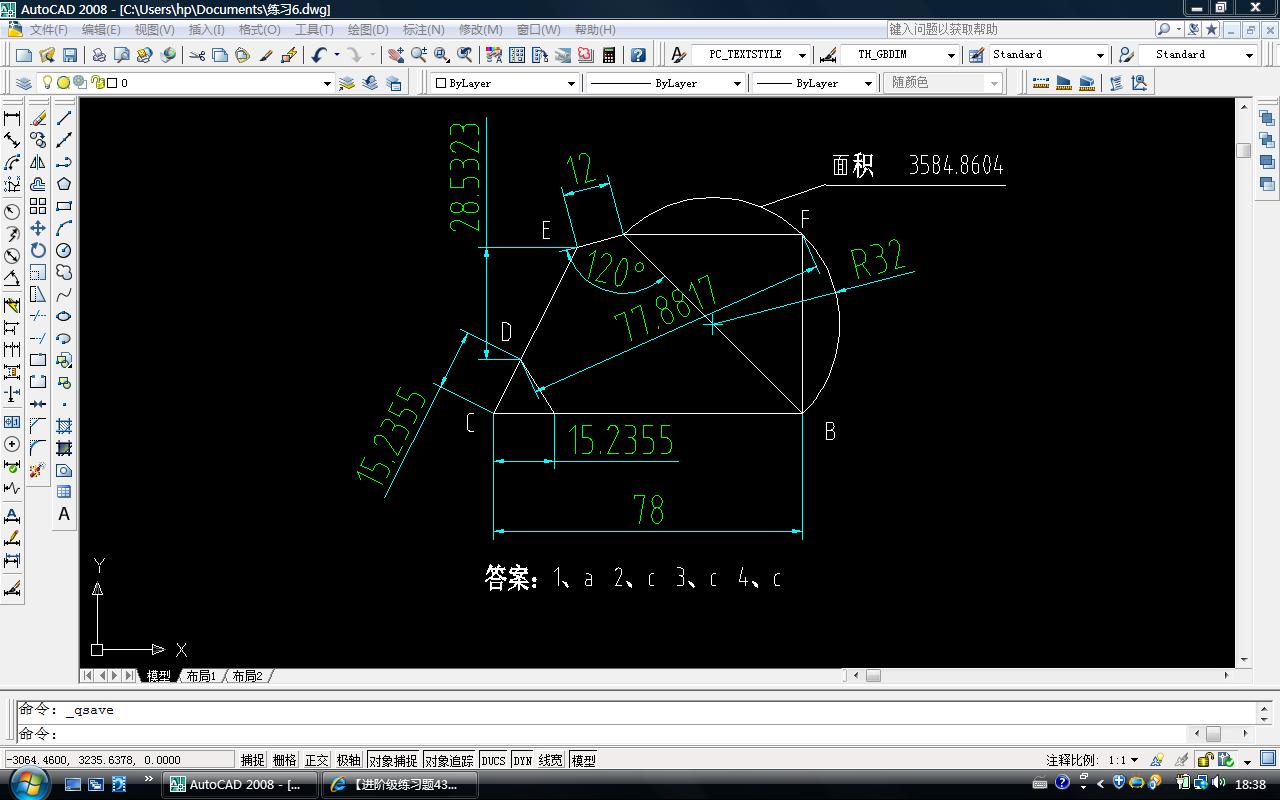Expand the layer 0 dropdown list

(x=326, y=84)
